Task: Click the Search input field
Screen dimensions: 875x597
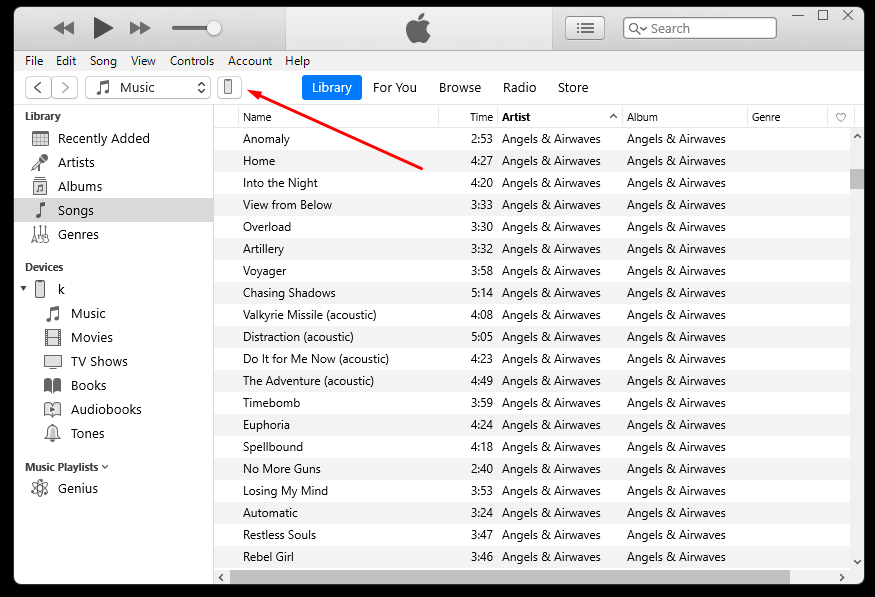Action: (x=700, y=28)
